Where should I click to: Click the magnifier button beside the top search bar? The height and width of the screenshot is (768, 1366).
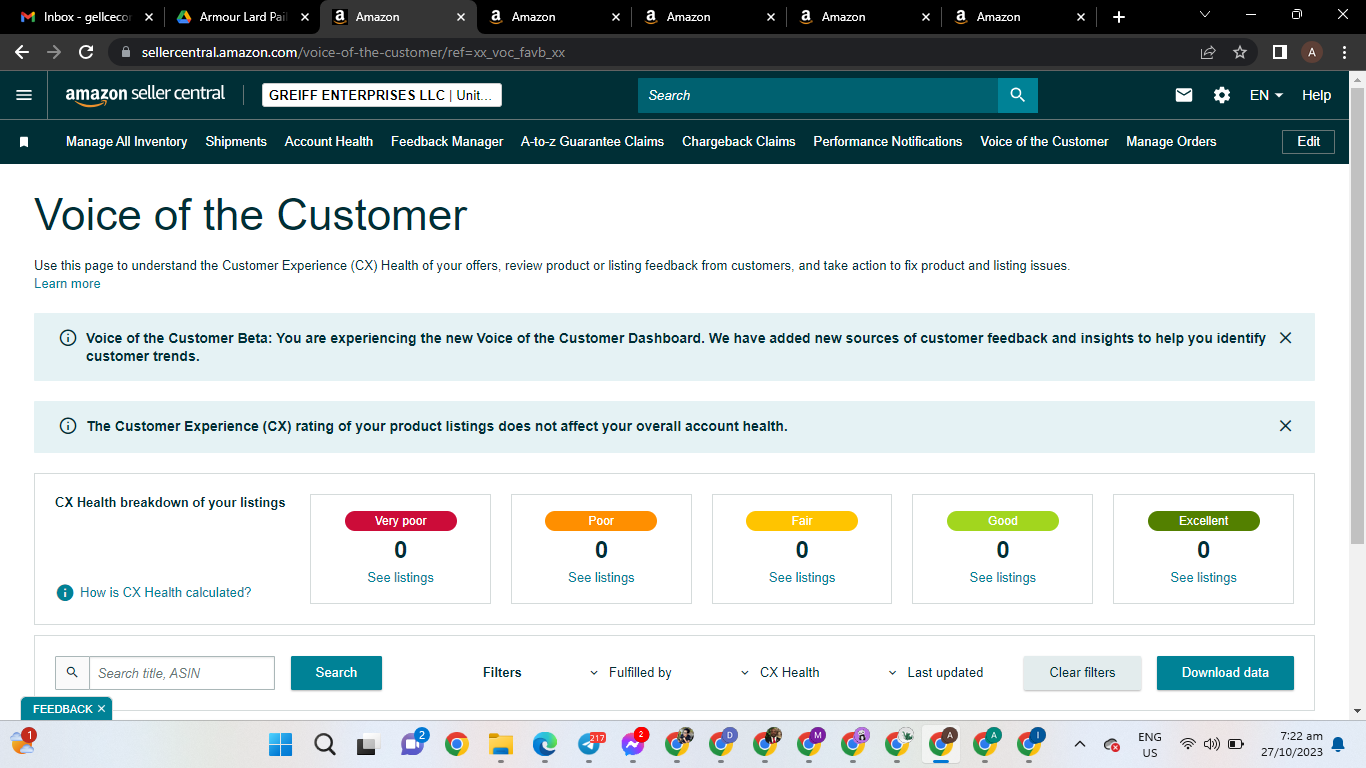pos(1018,95)
